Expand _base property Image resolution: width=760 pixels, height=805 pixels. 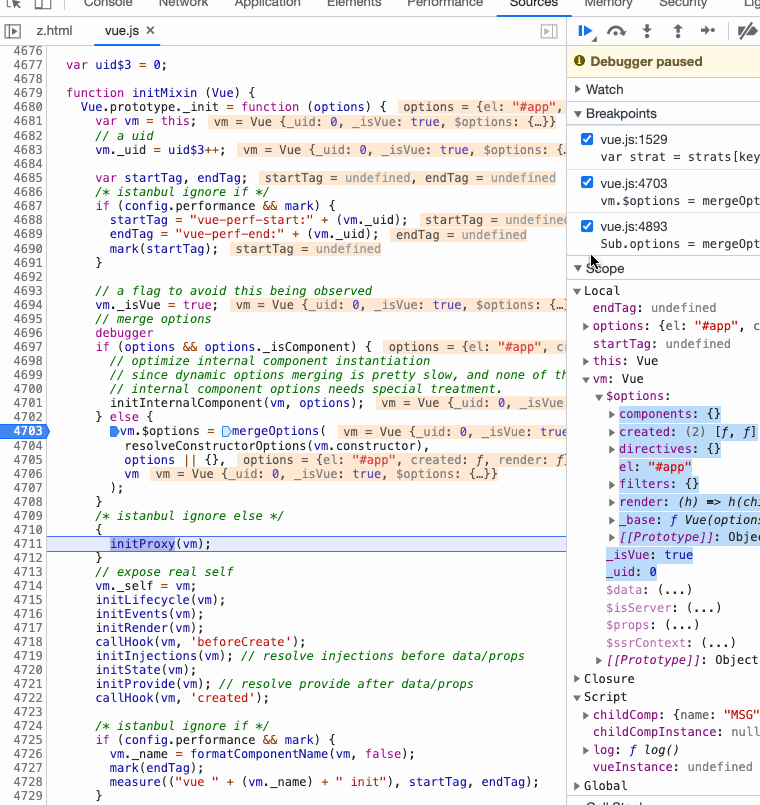612,520
